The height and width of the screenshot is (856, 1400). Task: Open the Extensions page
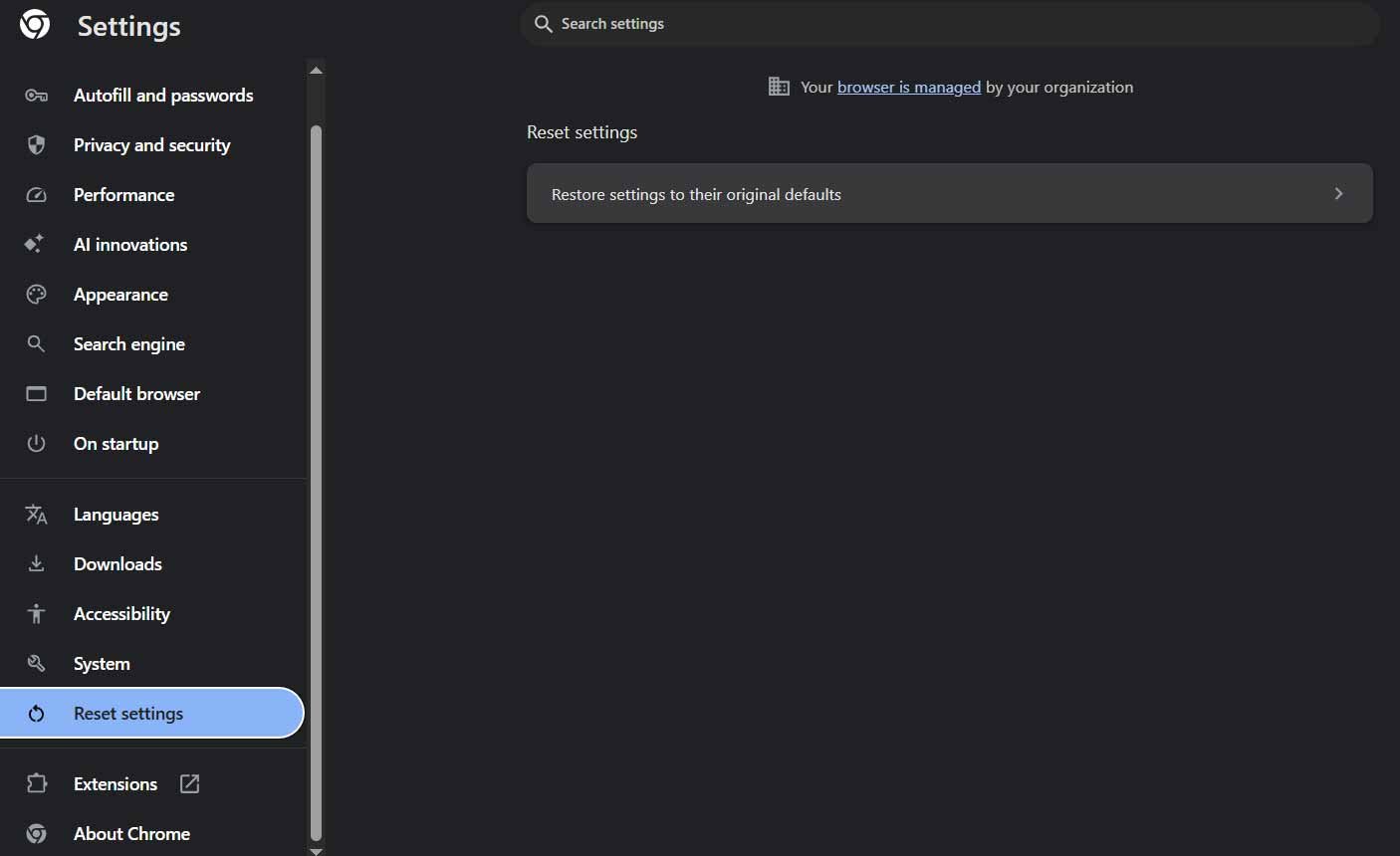[x=152, y=784]
